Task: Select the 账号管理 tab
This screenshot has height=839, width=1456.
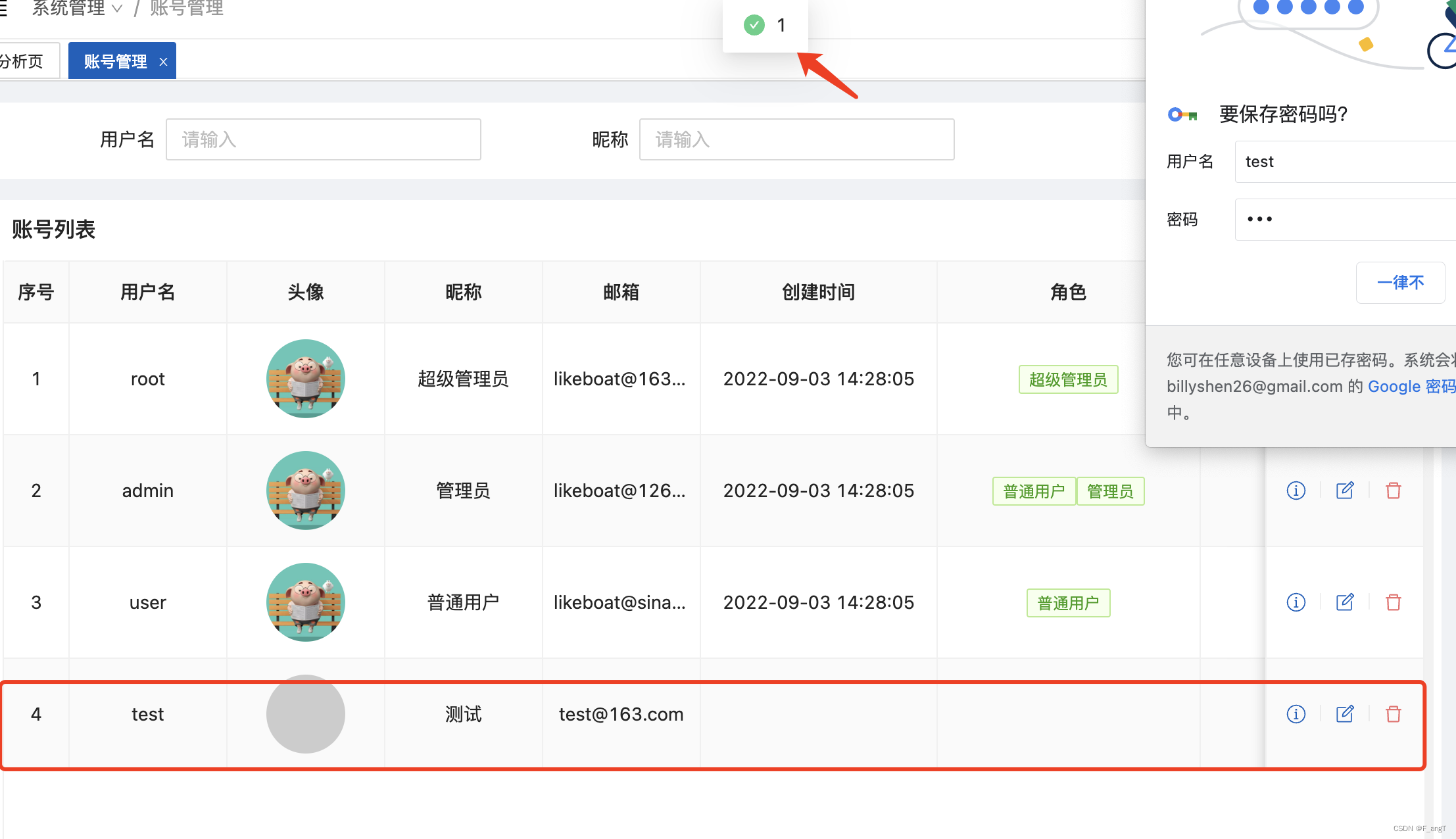Action: [x=115, y=62]
